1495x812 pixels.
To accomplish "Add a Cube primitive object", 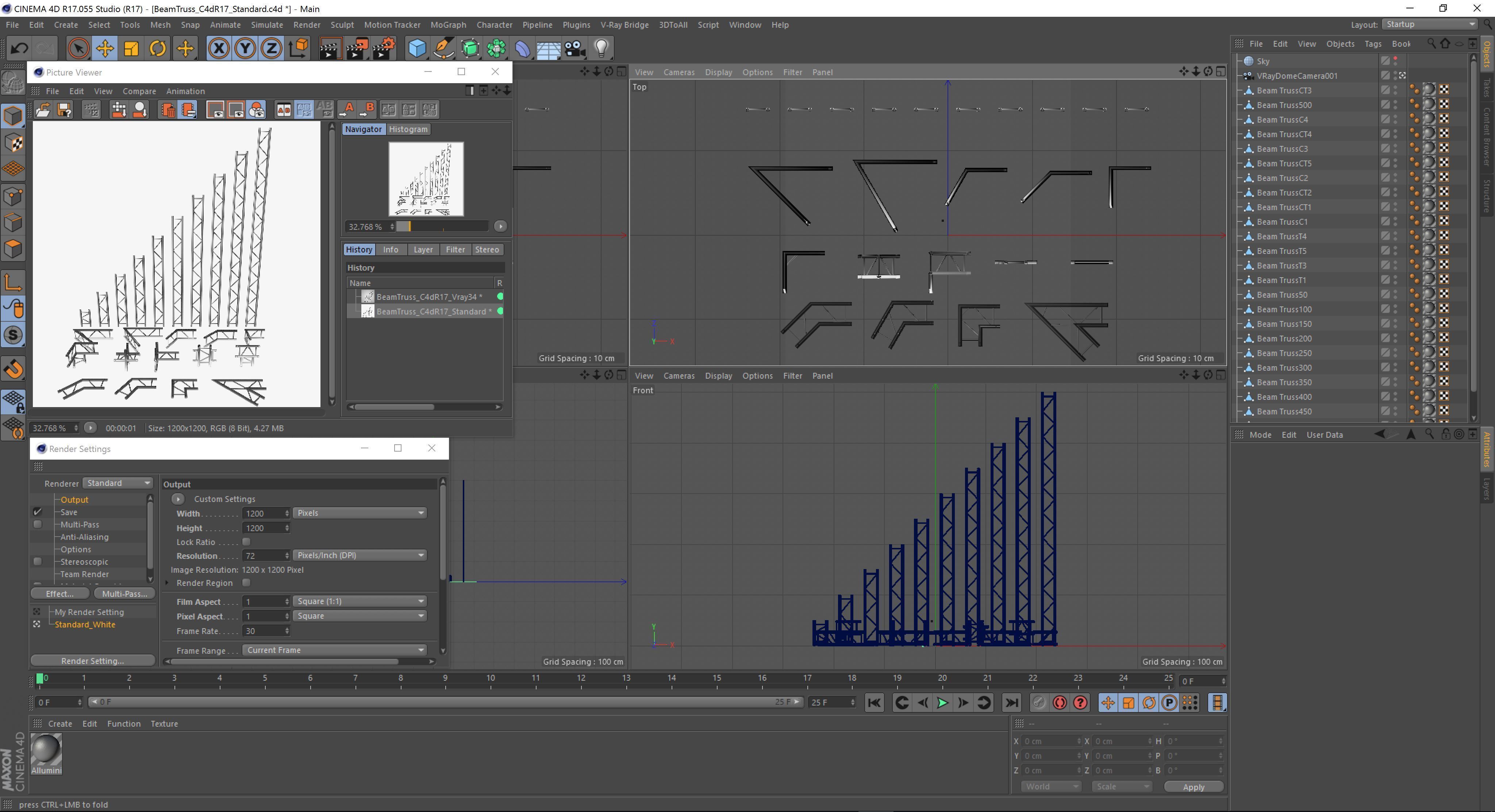I will tap(417, 48).
